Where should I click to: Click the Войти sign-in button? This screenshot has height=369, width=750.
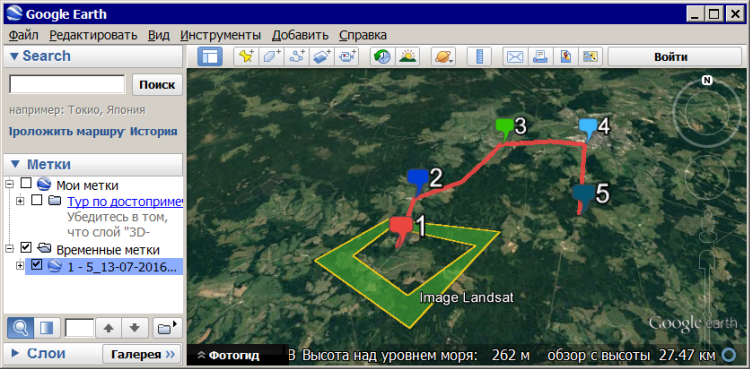670,57
